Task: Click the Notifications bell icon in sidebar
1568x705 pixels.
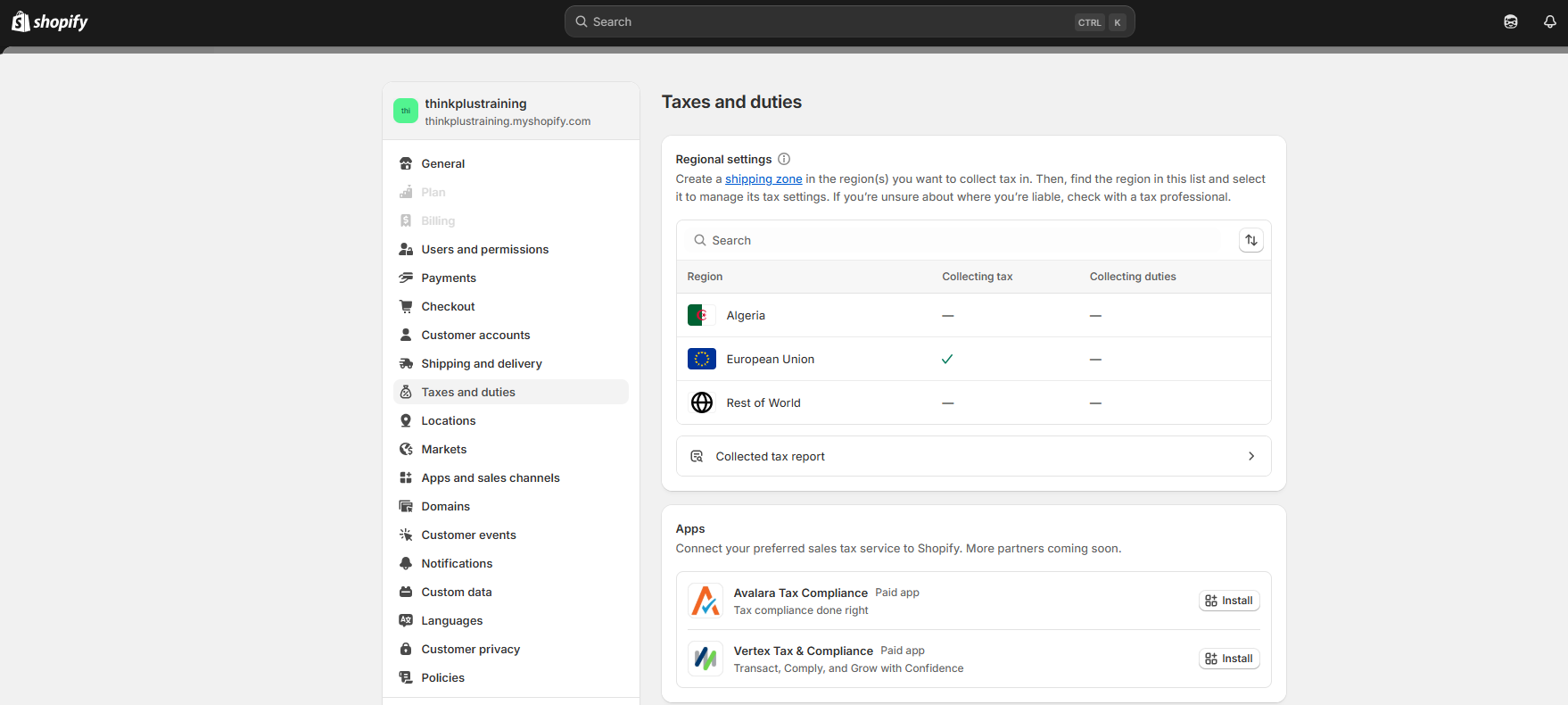Action: [406, 563]
